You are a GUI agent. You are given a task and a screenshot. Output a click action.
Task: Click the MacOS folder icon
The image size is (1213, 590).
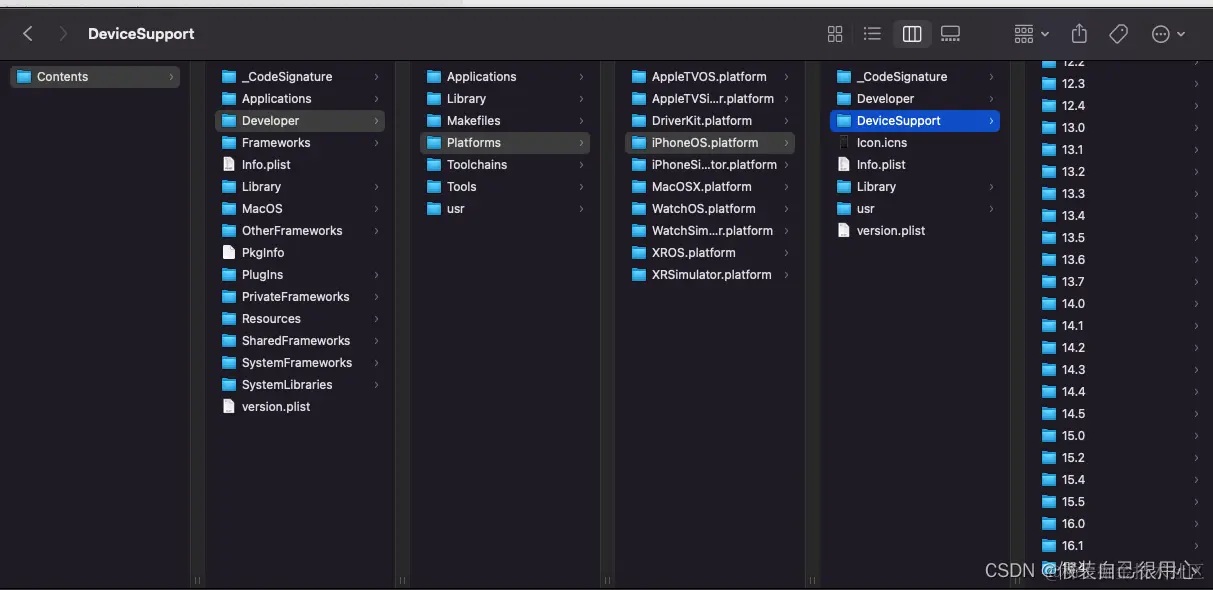click(229, 209)
